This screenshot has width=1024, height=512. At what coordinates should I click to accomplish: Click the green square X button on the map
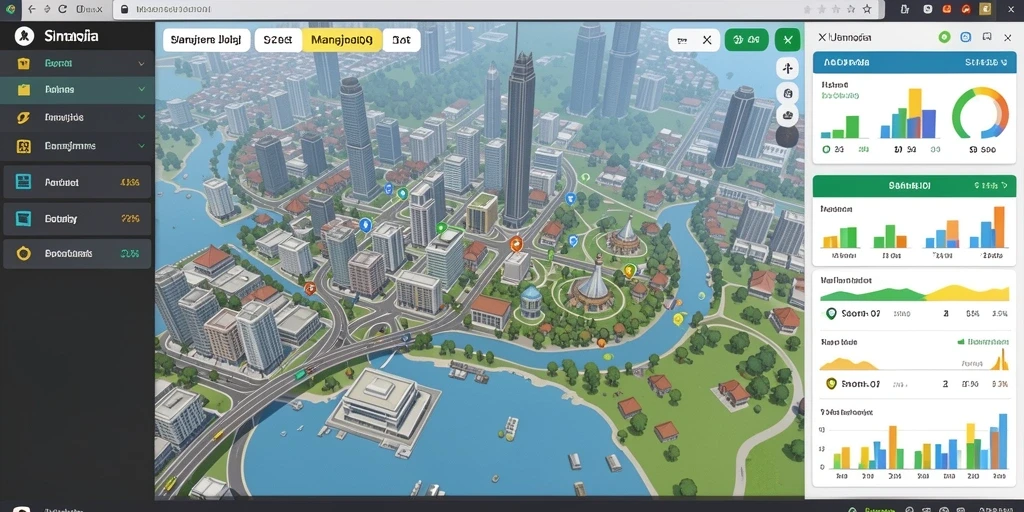pos(788,40)
